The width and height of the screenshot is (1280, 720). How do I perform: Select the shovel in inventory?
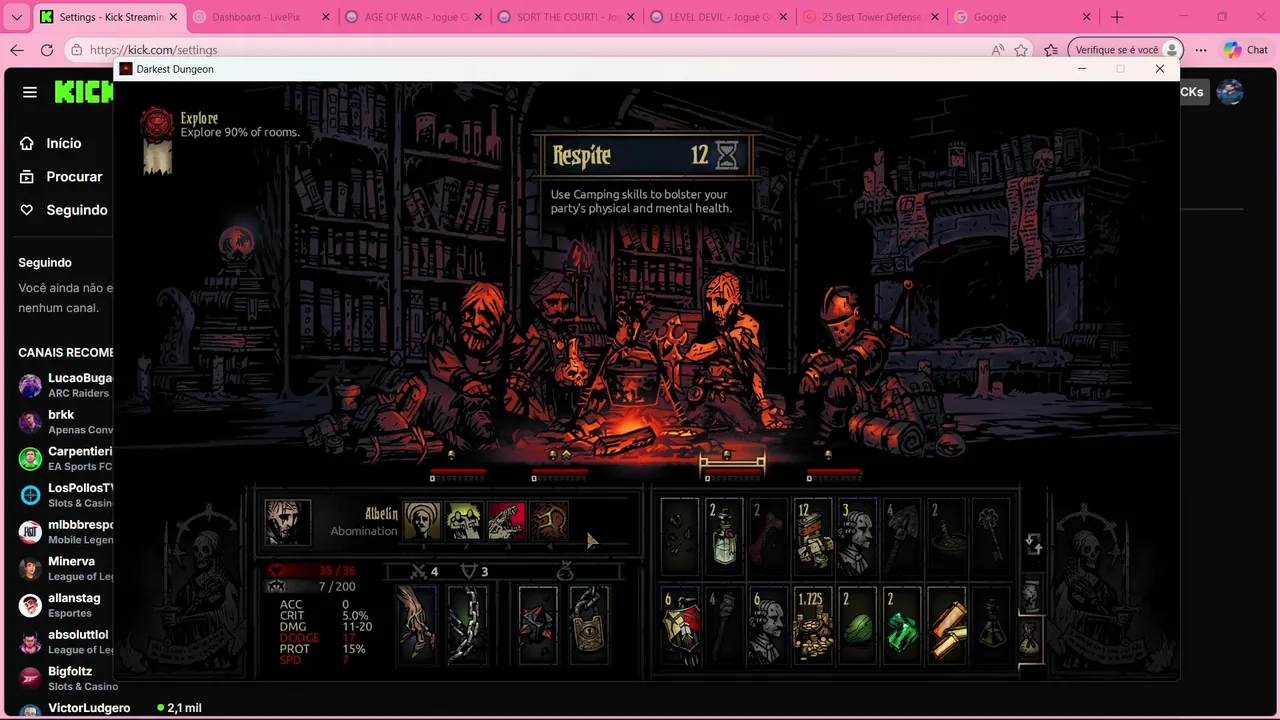pos(901,538)
